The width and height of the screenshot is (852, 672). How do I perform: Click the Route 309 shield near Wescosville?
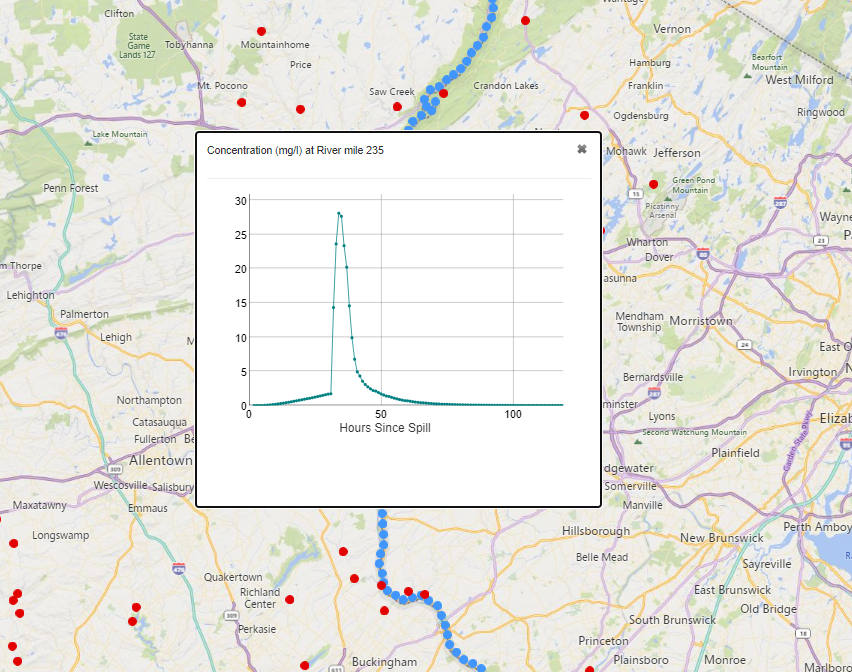(x=115, y=469)
